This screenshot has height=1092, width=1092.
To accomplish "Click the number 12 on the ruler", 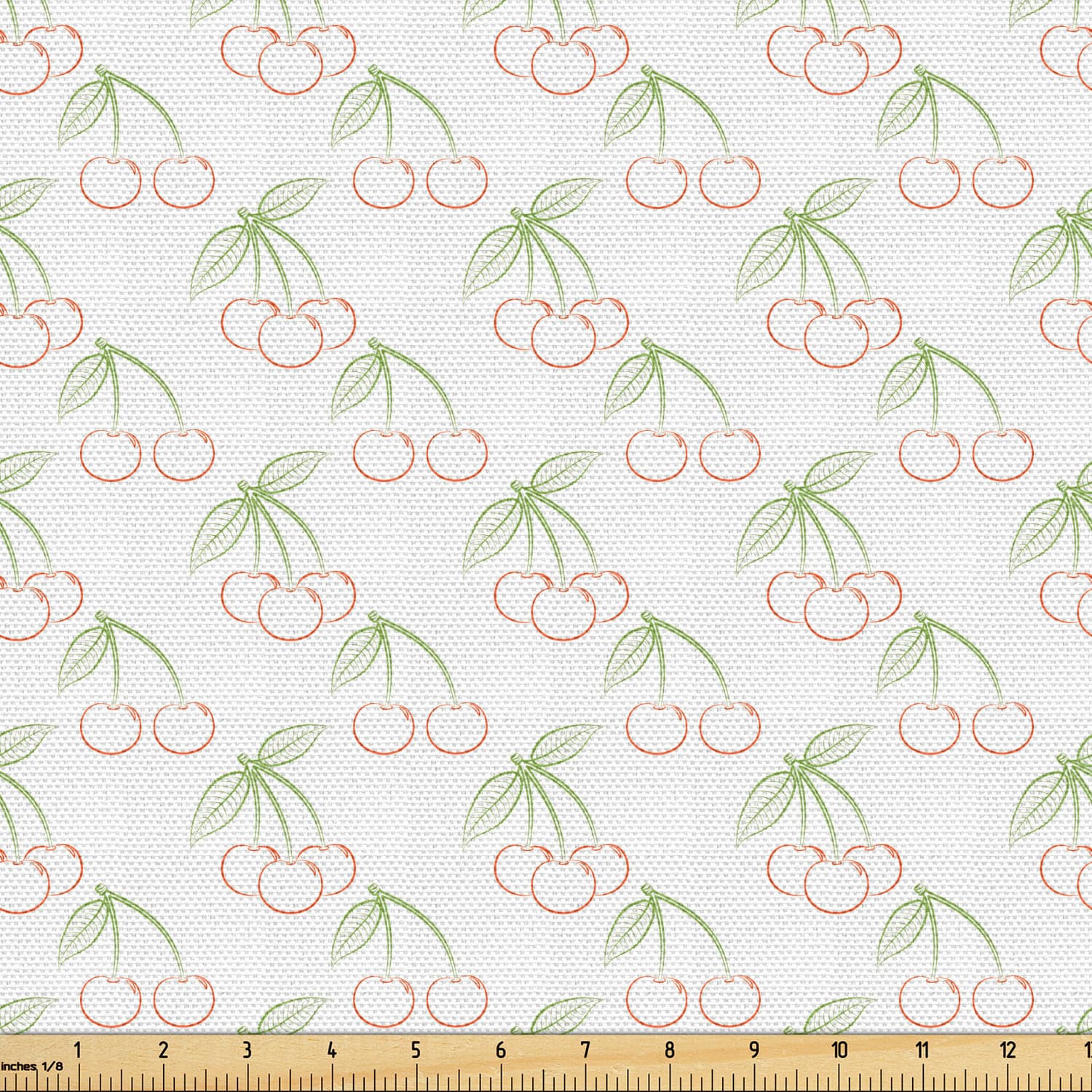I will tap(1008, 1050).
